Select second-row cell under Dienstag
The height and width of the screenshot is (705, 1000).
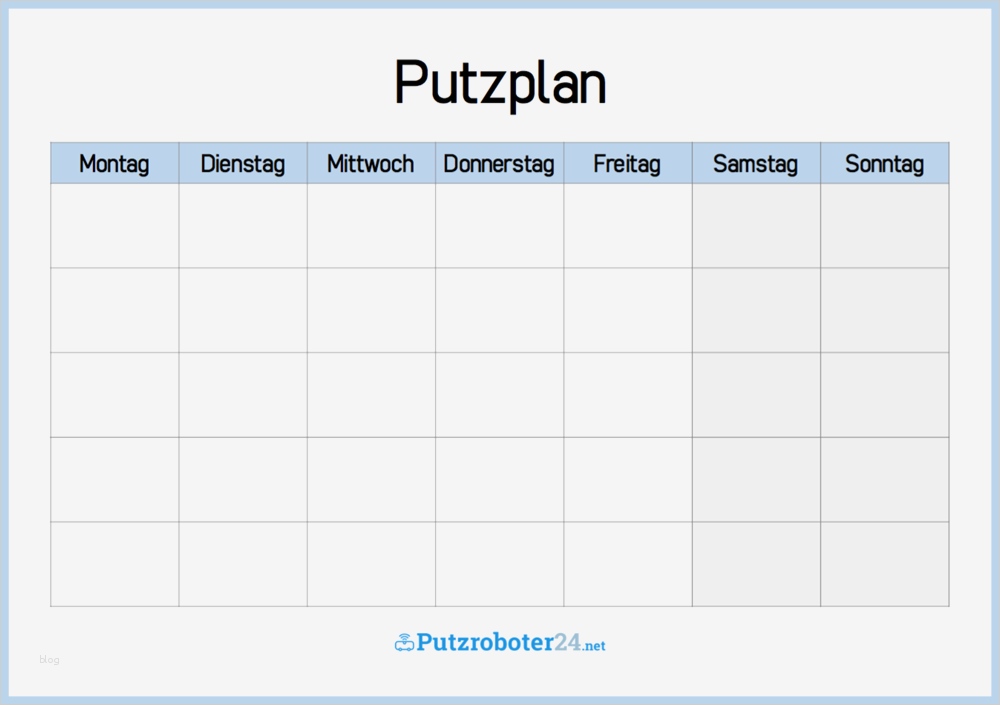[x=243, y=310]
